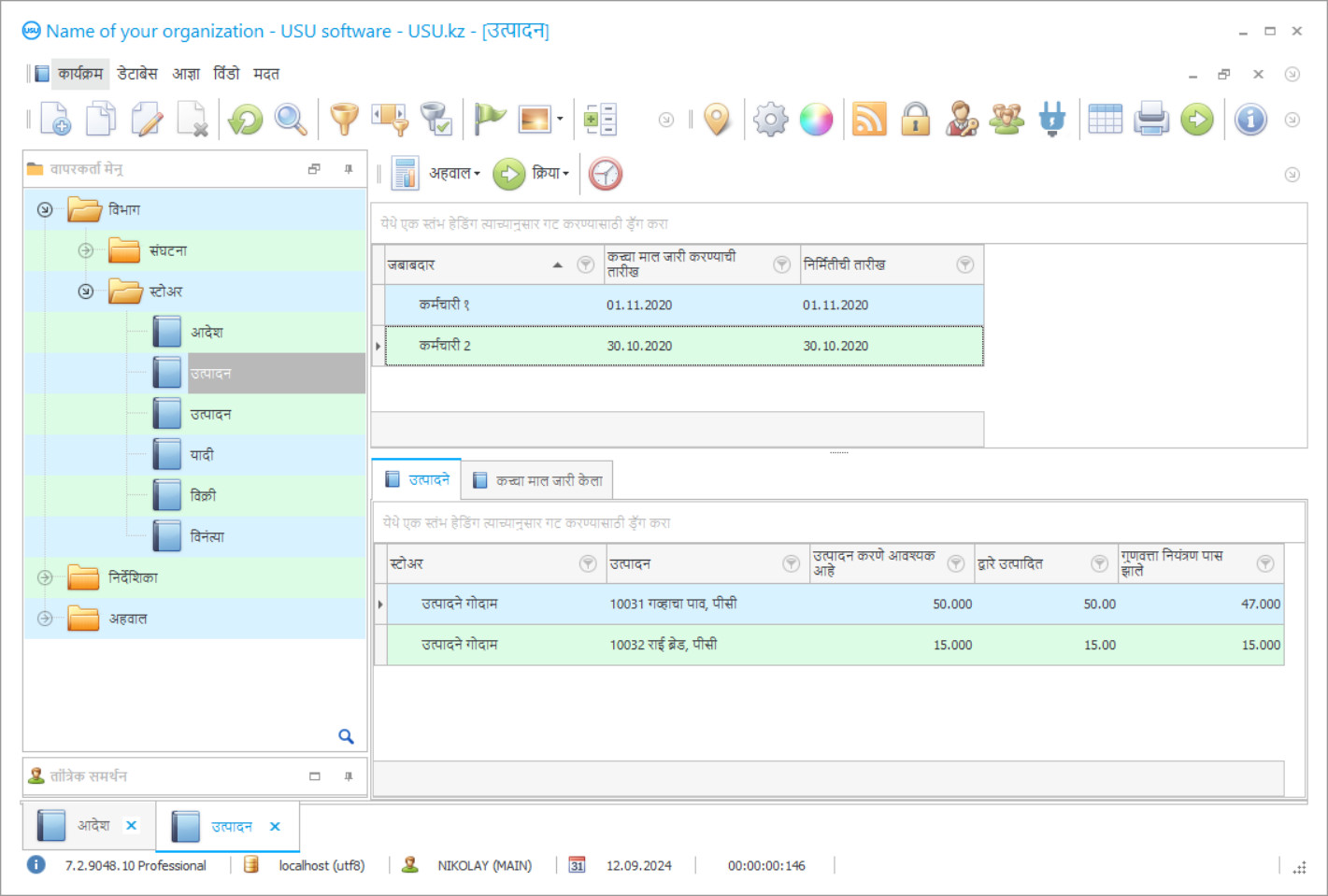Switch to the कच्चा माल जारी केला tab
The height and width of the screenshot is (896, 1328).
point(537,480)
